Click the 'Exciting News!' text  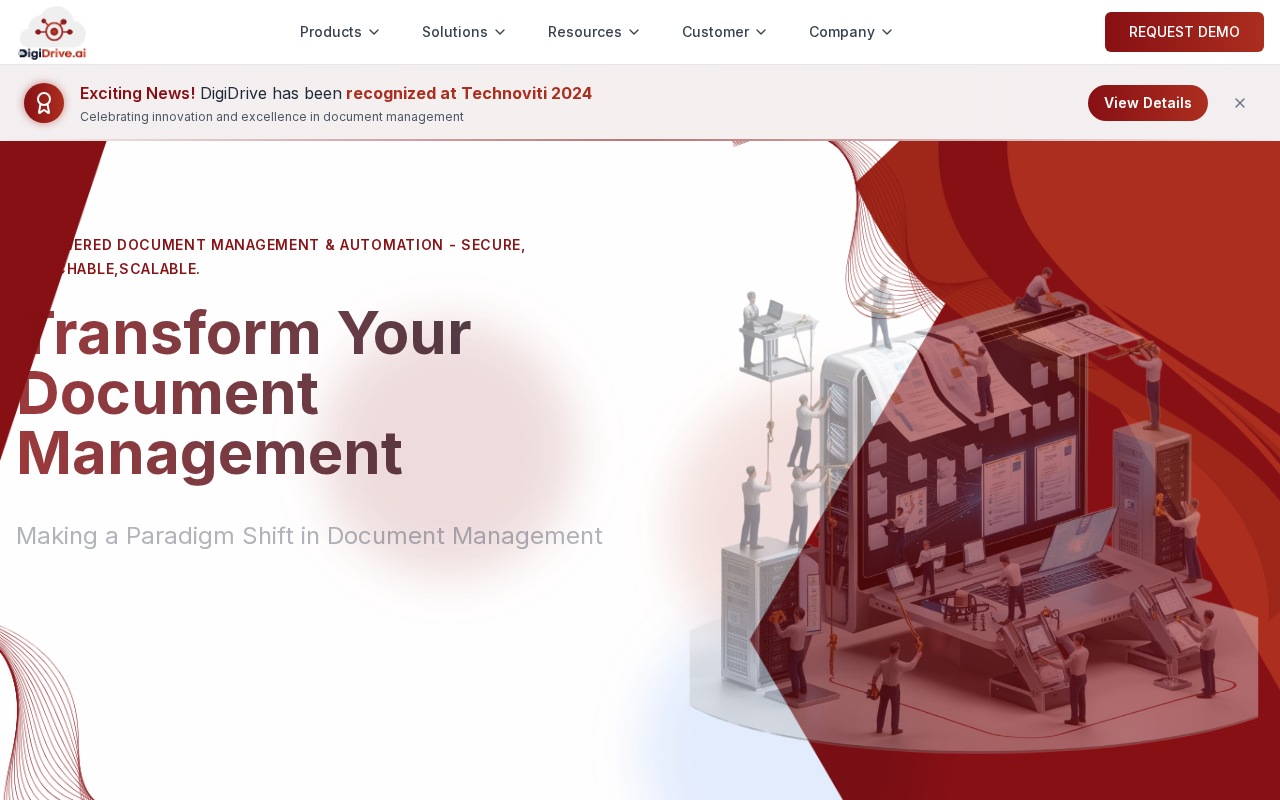[x=138, y=93]
